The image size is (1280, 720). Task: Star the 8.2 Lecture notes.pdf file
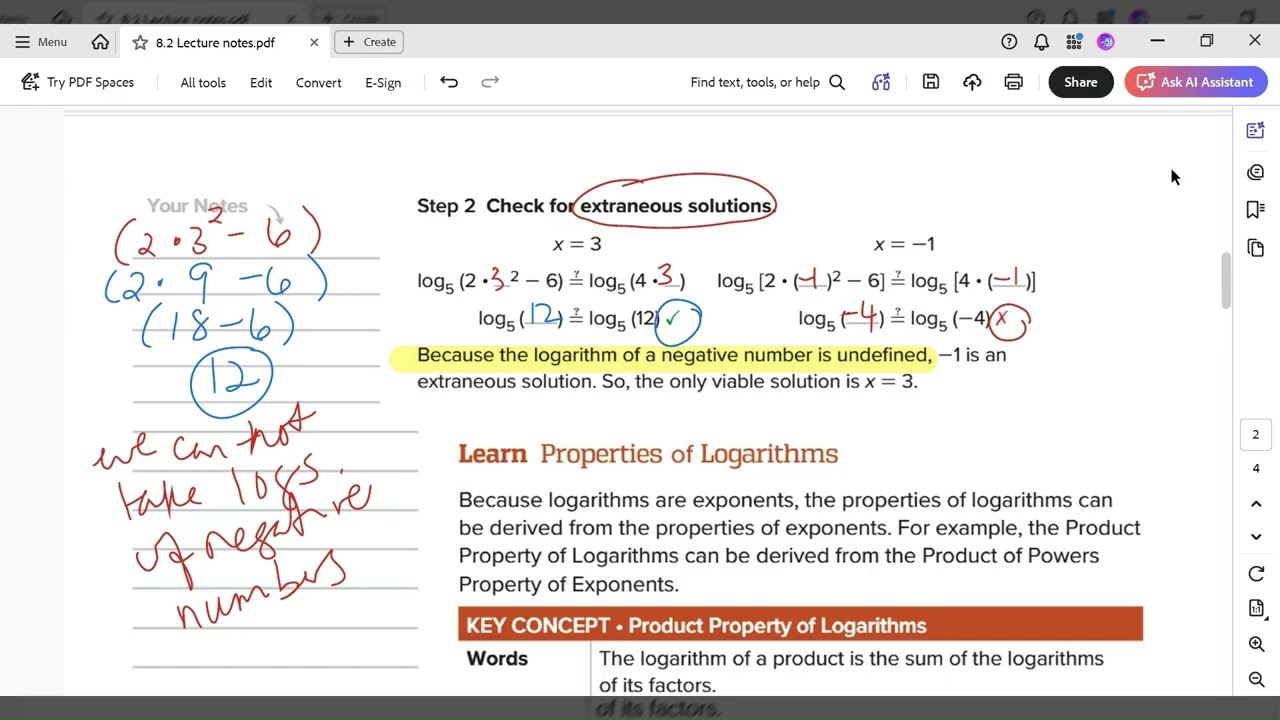(x=140, y=42)
